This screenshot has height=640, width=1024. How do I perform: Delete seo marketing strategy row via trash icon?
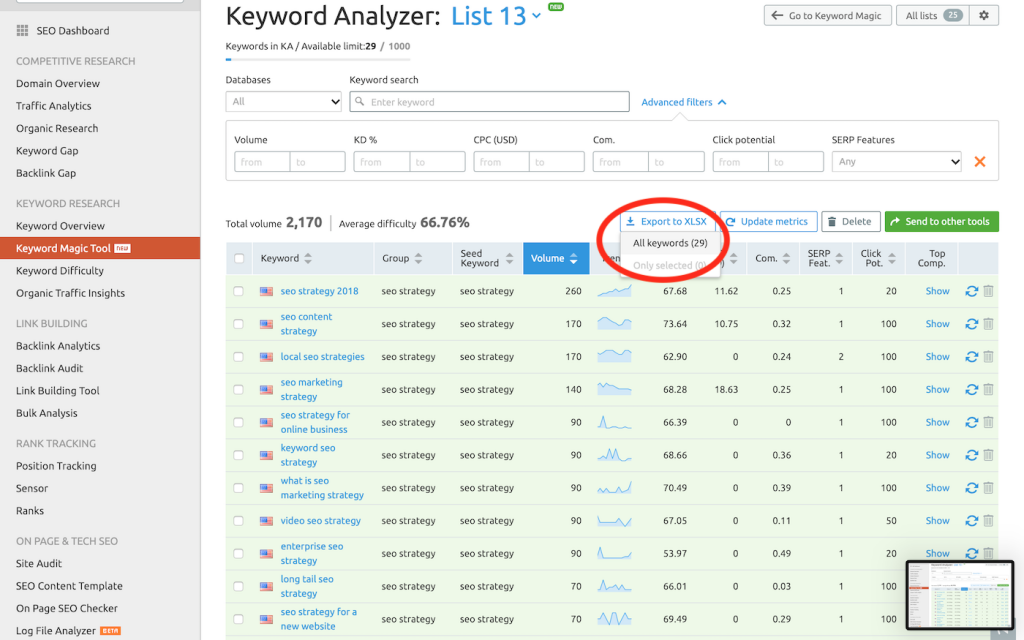pos(988,389)
